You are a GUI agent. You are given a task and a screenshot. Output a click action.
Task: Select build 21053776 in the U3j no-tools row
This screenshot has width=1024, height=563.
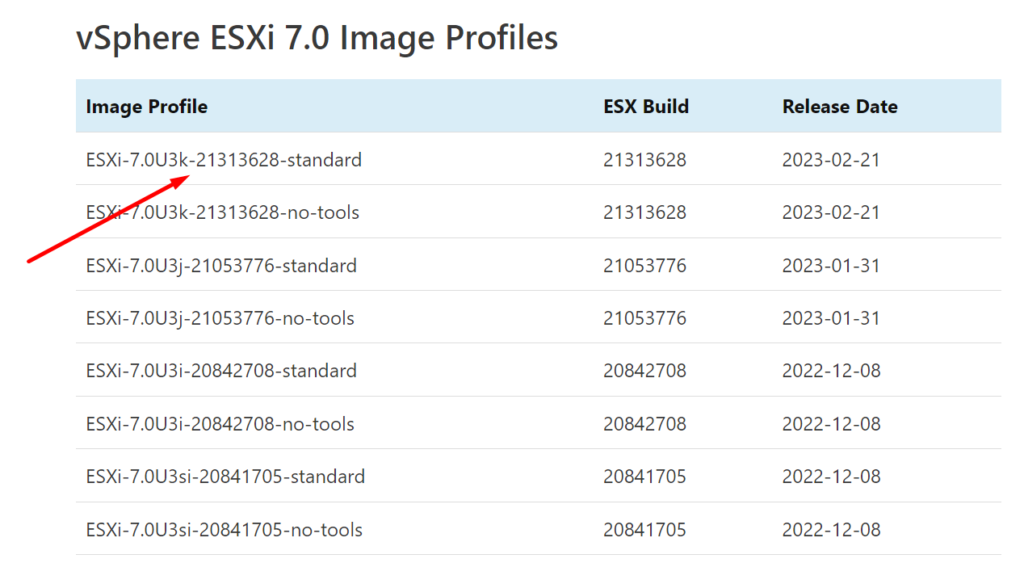[645, 318]
